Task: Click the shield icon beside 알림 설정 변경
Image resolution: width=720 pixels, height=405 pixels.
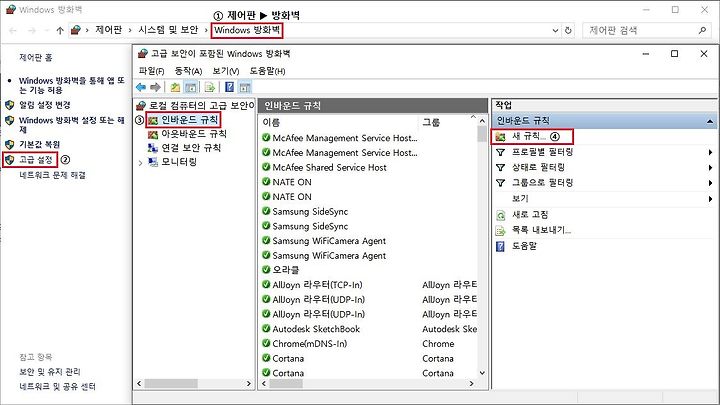Action: (10, 105)
